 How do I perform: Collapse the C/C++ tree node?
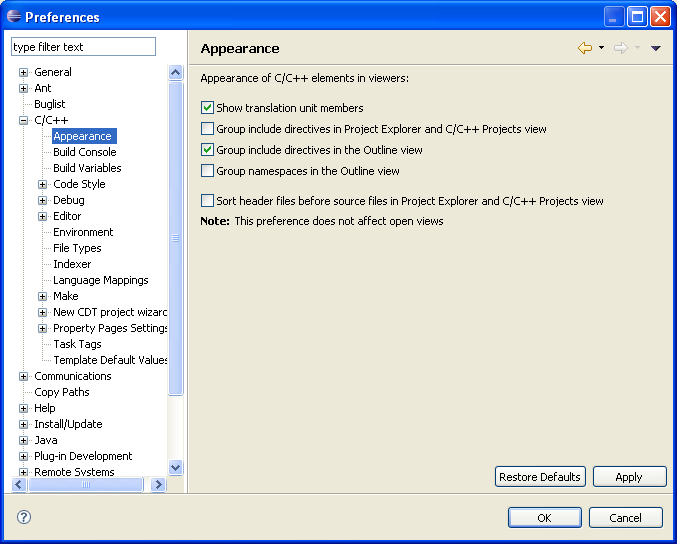(x=24, y=120)
